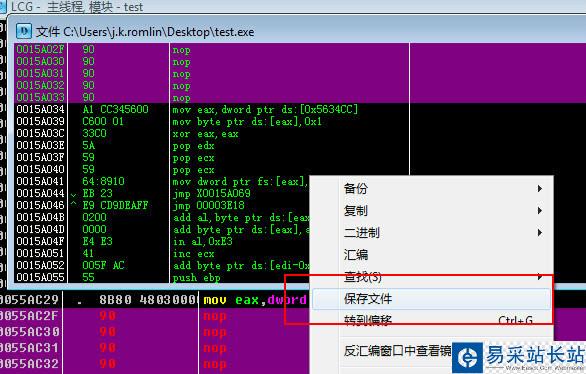The height and width of the screenshot is (374, 586).
Task: Select address row 0015A044
Action: point(40,193)
